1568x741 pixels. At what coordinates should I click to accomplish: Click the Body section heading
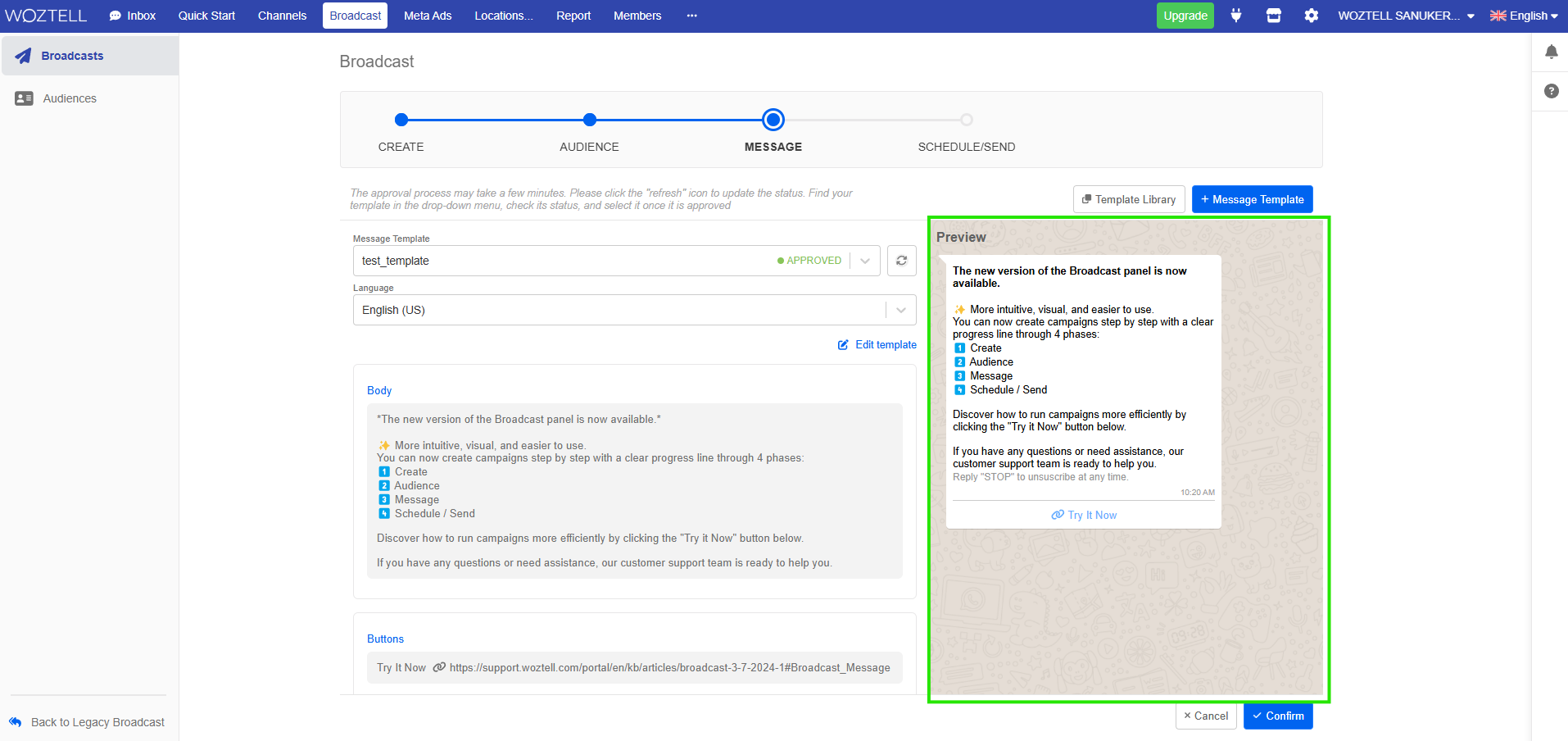pos(379,390)
